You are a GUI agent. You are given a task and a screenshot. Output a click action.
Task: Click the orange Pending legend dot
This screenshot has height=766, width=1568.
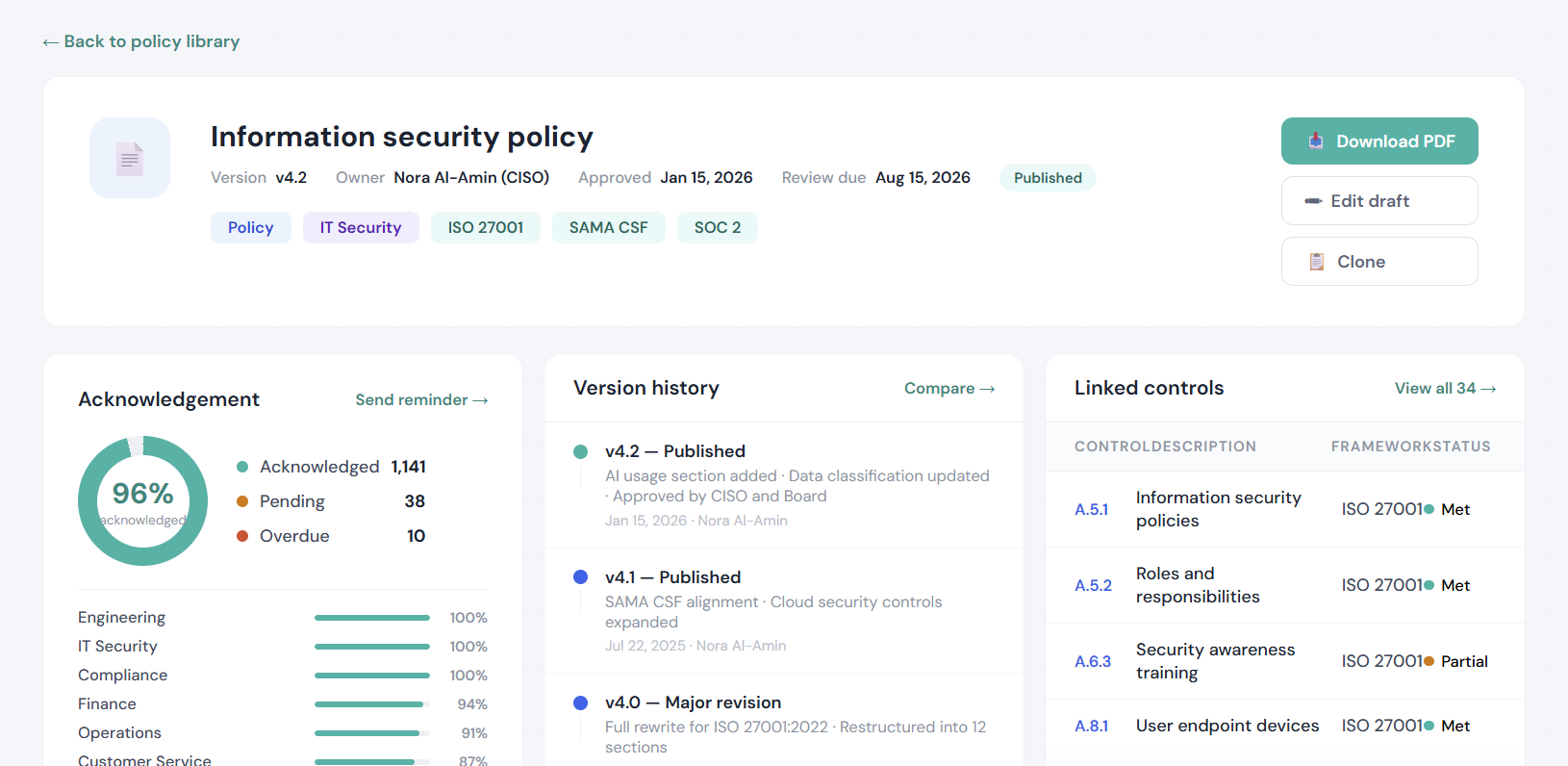(242, 501)
